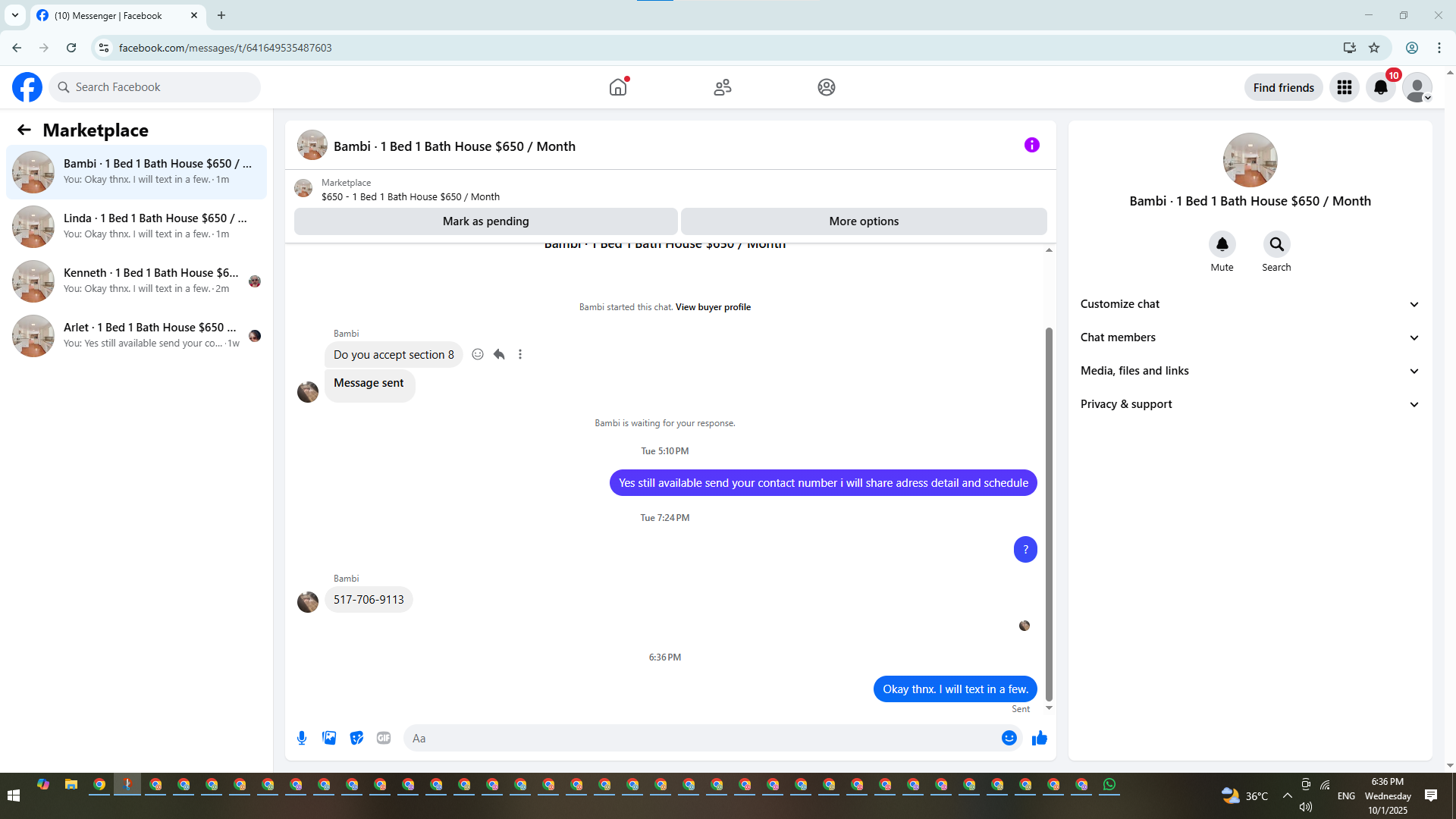The image size is (1456, 819).
Task: Expand Chat members section
Action: tap(1250, 337)
